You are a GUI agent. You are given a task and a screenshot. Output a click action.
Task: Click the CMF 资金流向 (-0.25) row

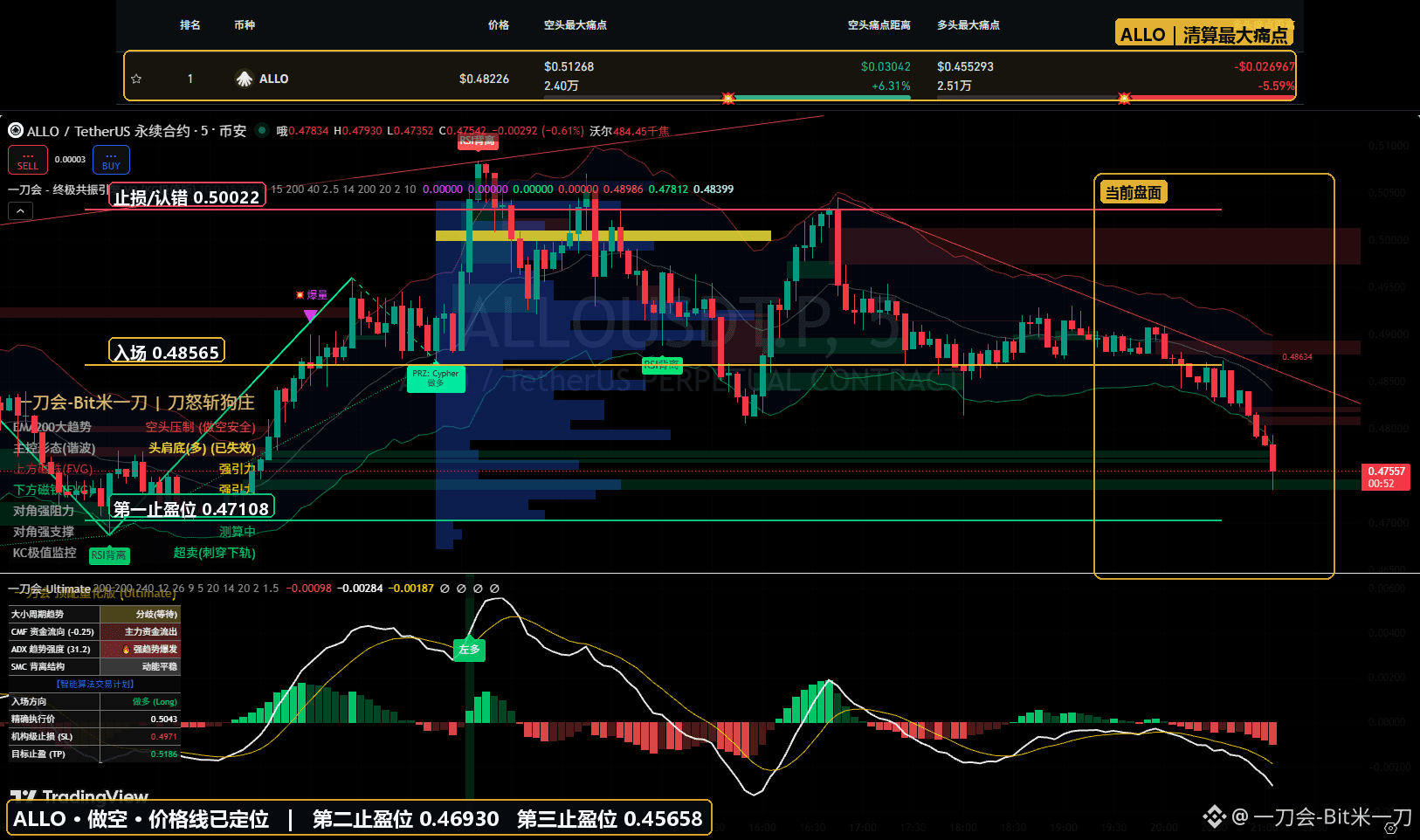[94, 631]
